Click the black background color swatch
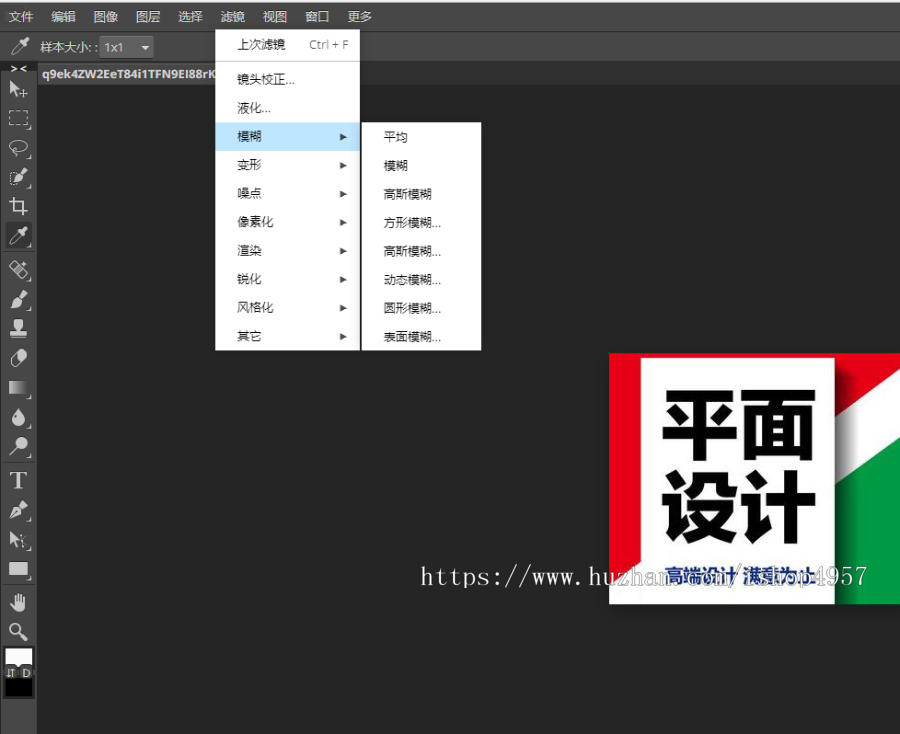This screenshot has width=900, height=734. pyautogui.click(x=17, y=690)
